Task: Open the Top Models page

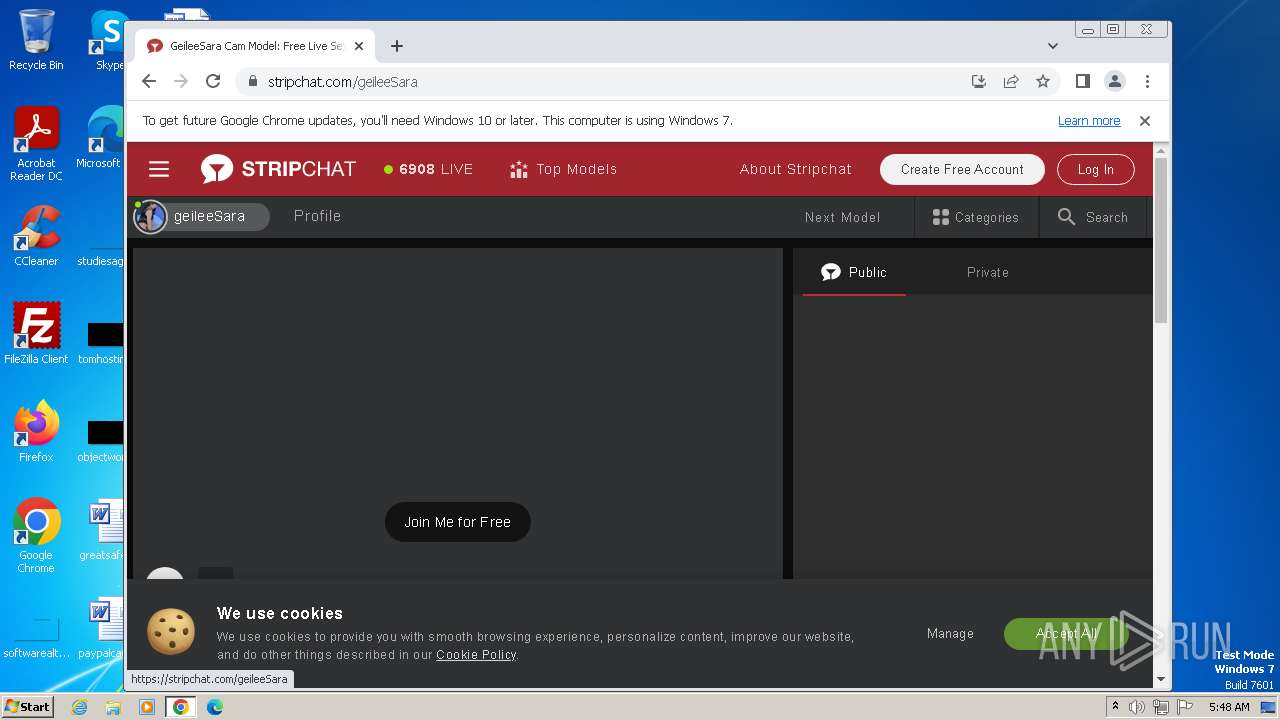Action: [x=563, y=169]
